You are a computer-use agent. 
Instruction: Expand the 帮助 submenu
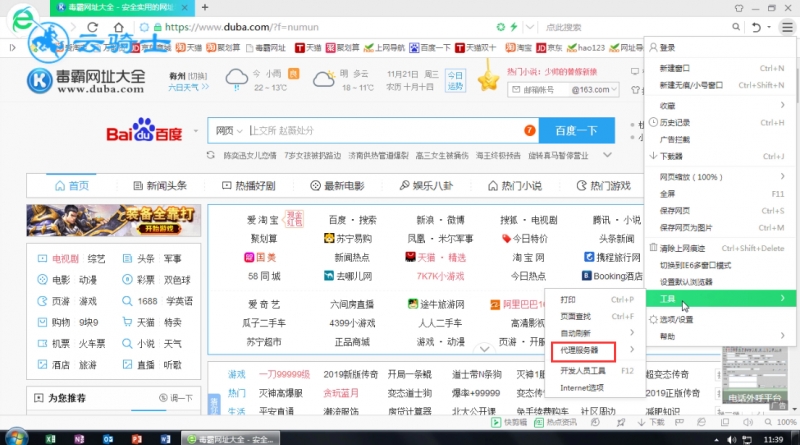[x=721, y=336]
